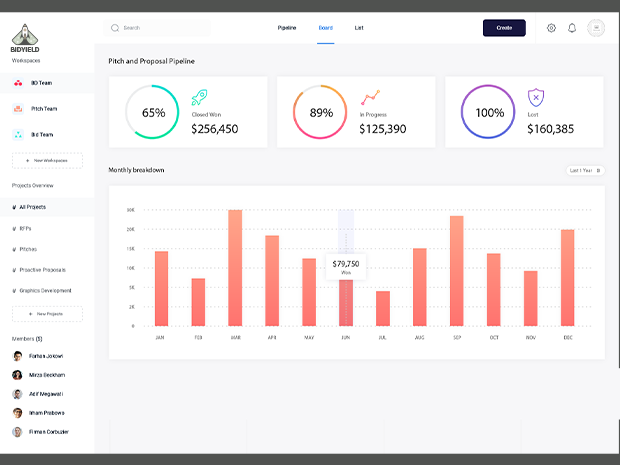
Task: Click the BD Team workspace icon
Action: 19,83
